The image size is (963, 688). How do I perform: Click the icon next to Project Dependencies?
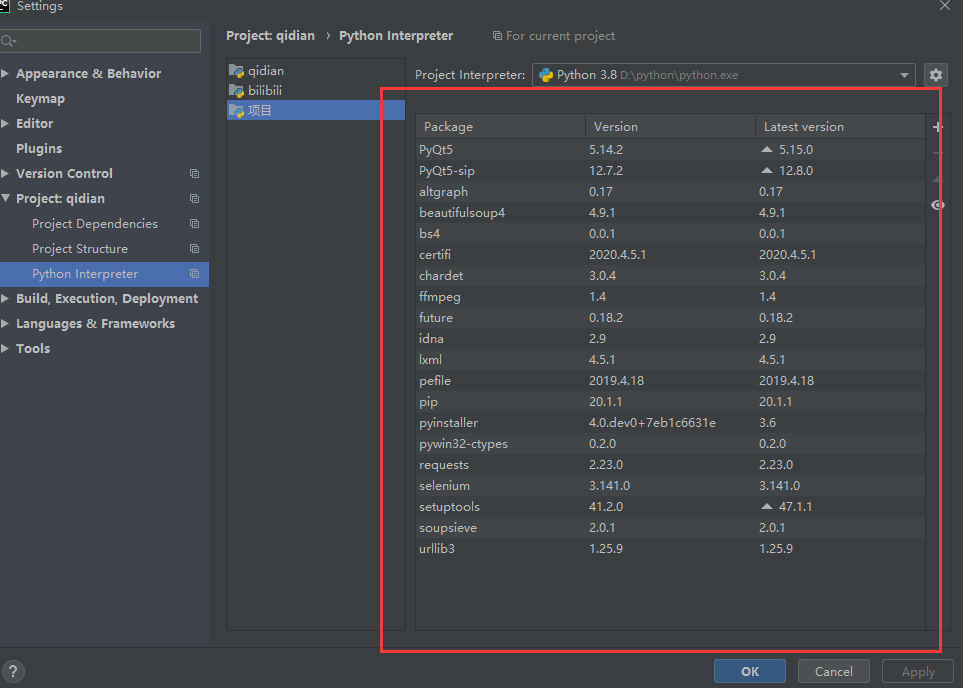click(x=195, y=224)
